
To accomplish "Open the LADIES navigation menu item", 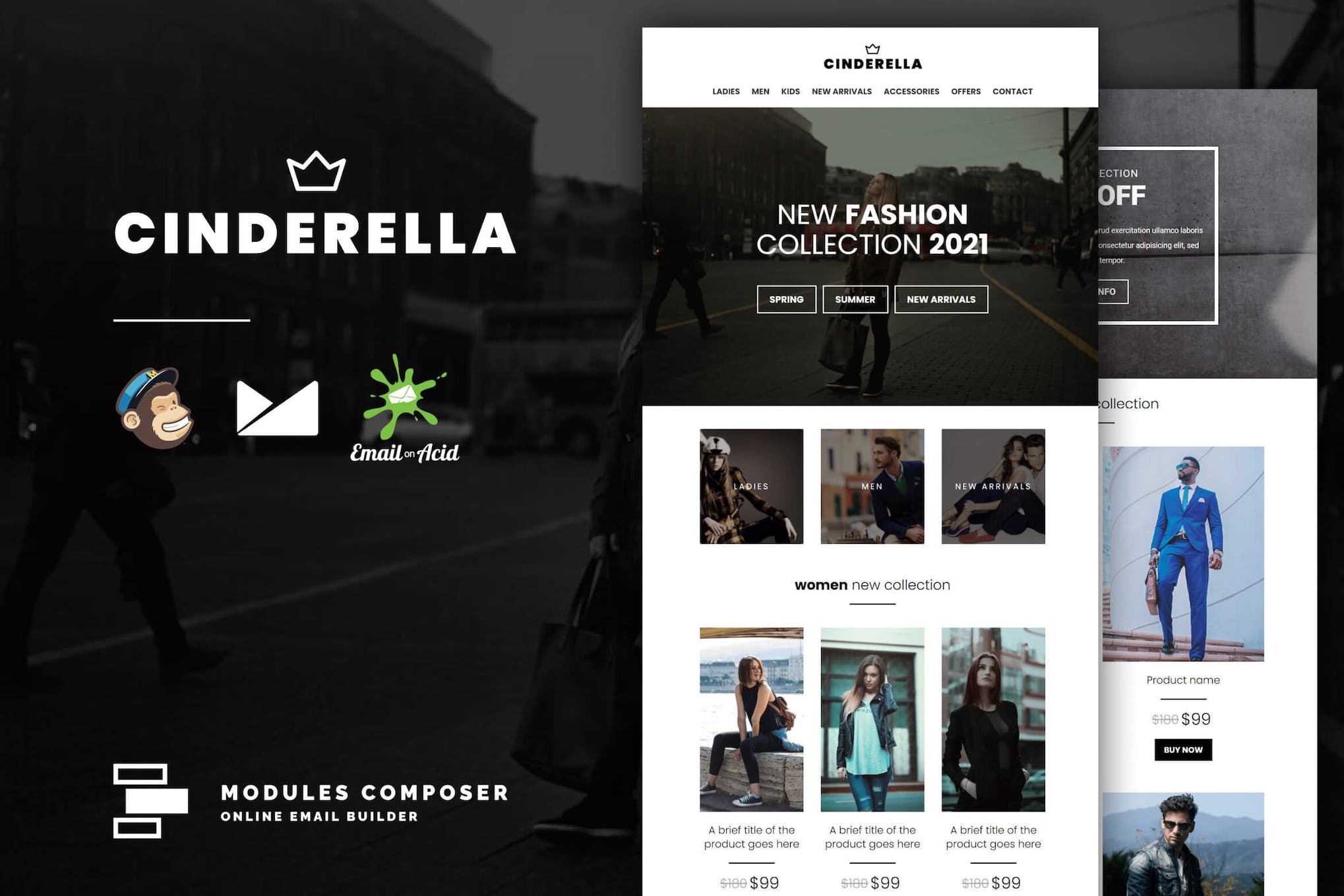I will tap(726, 90).
